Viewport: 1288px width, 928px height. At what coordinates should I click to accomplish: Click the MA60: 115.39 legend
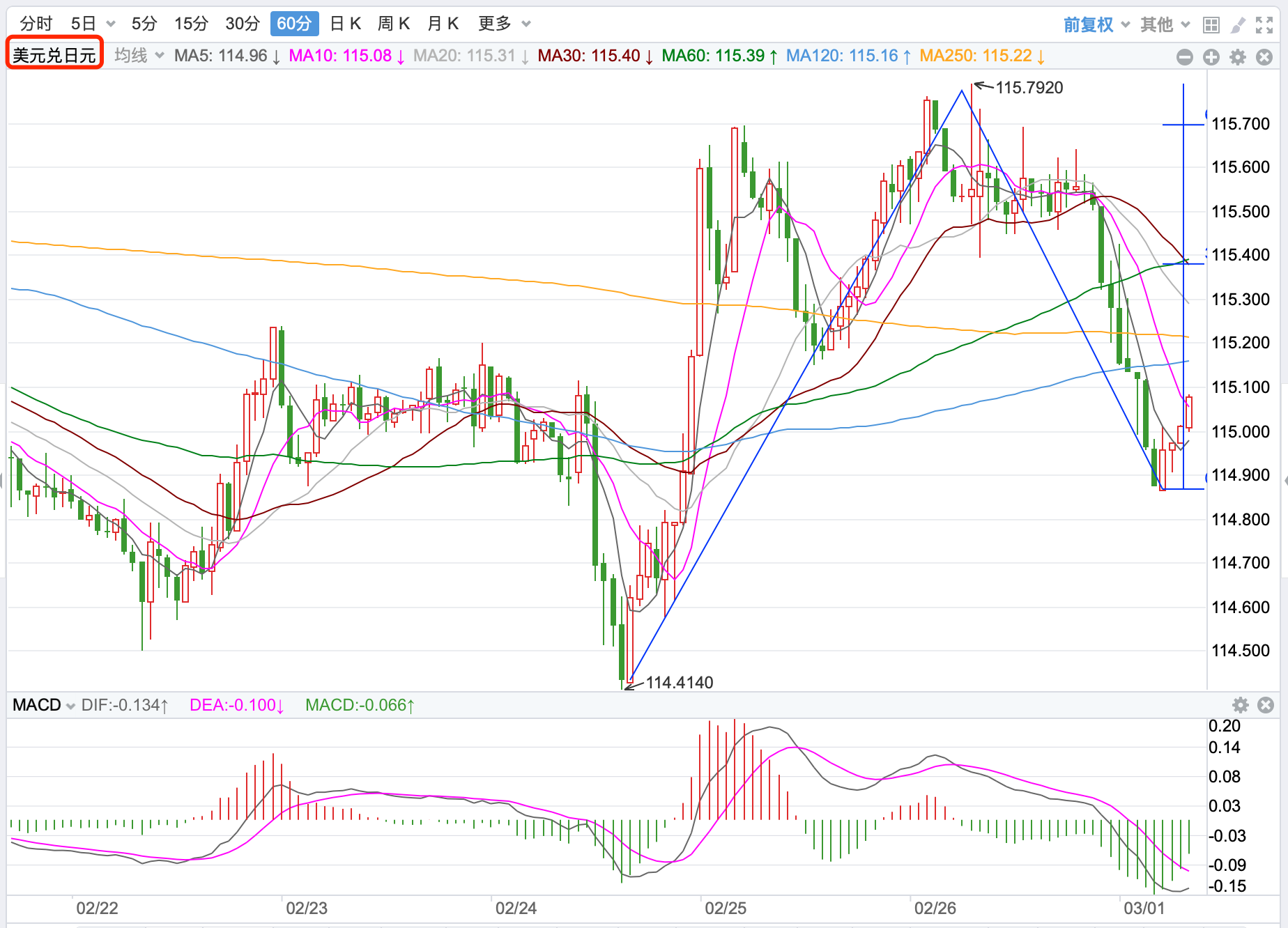click(x=720, y=56)
